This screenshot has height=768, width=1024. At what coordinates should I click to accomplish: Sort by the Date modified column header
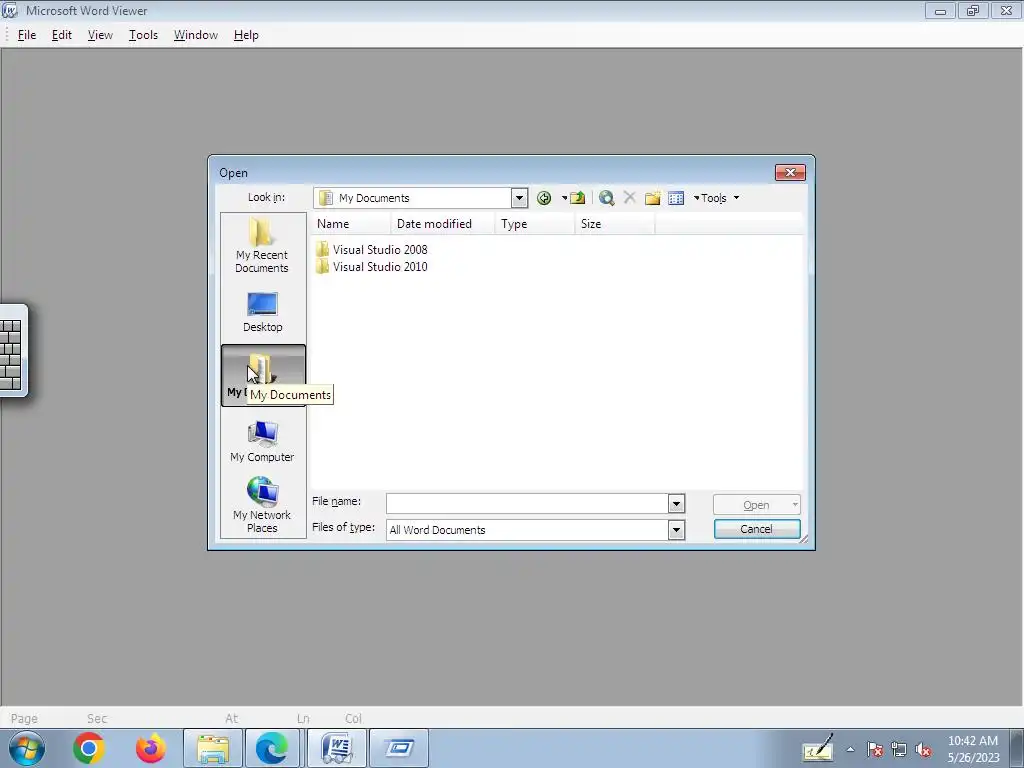click(x=443, y=224)
